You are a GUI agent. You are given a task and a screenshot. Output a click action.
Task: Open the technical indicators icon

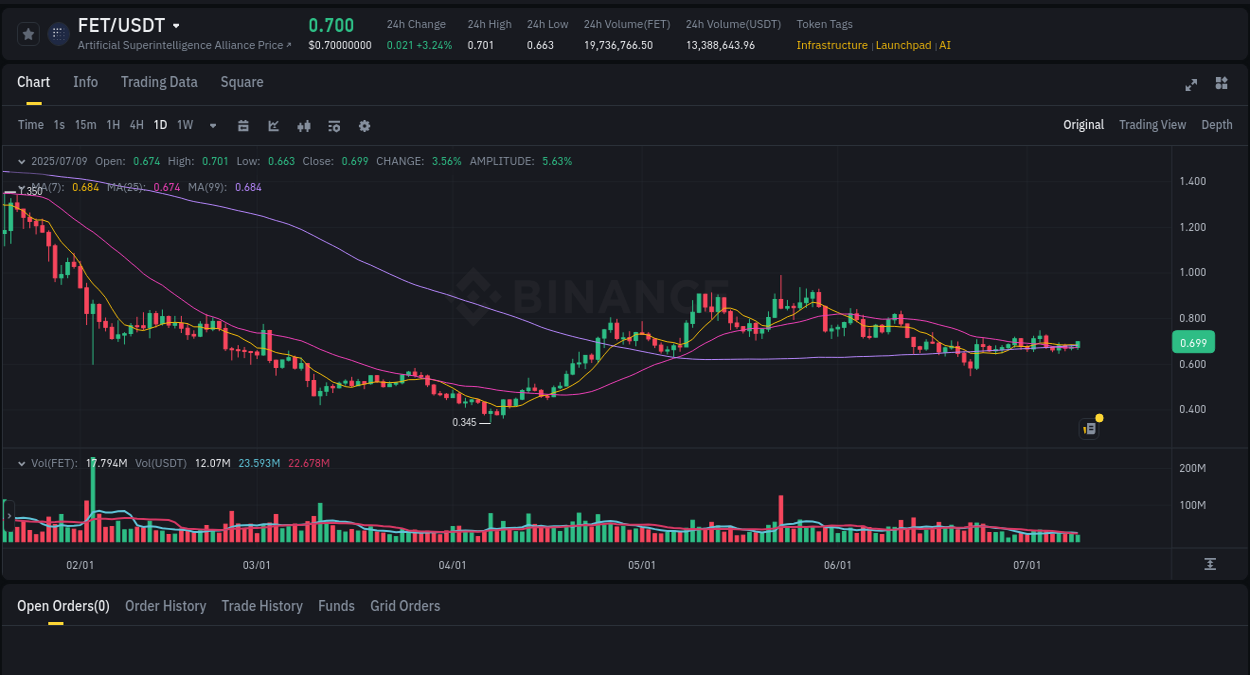(x=303, y=126)
